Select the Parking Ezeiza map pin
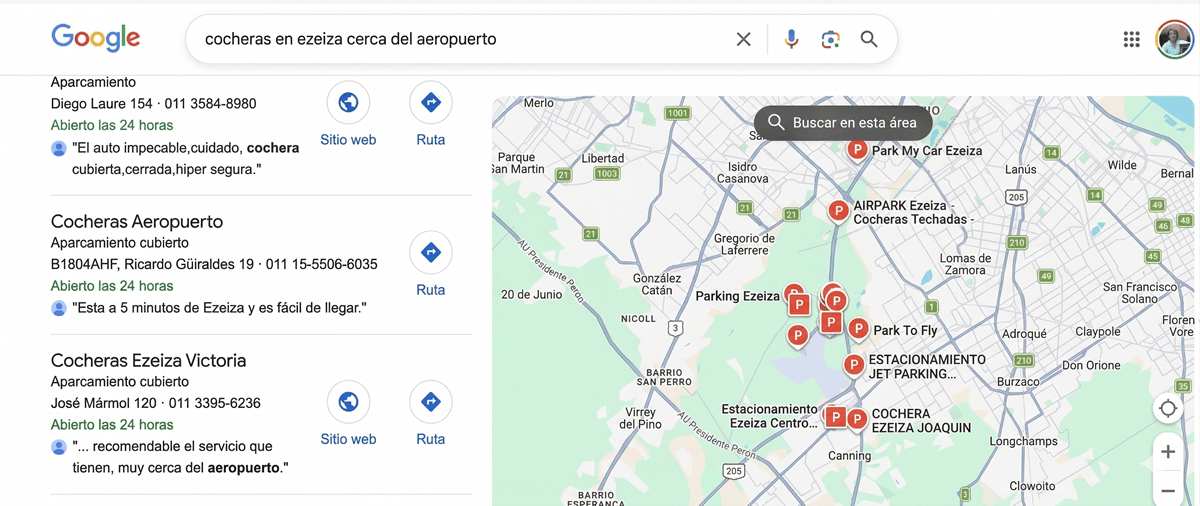Image resolution: width=1200 pixels, height=506 pixels. (793, 294)
